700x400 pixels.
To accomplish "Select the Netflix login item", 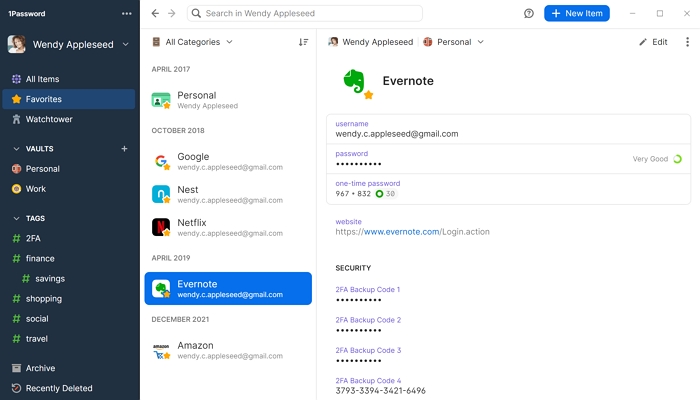I will pyautogui.click(x=228, y=227).
